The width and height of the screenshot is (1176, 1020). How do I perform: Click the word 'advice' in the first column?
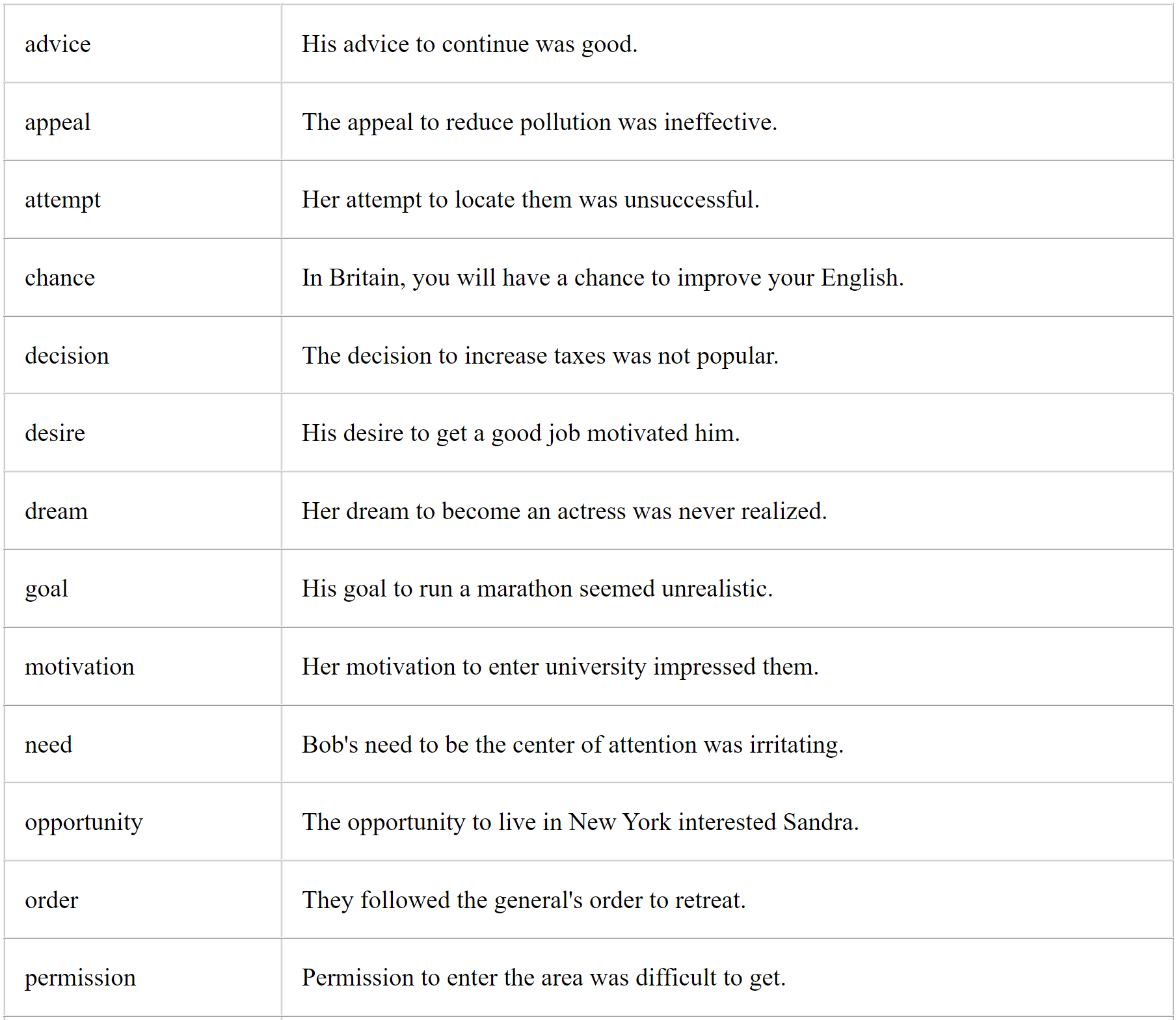tap(58, 44)
